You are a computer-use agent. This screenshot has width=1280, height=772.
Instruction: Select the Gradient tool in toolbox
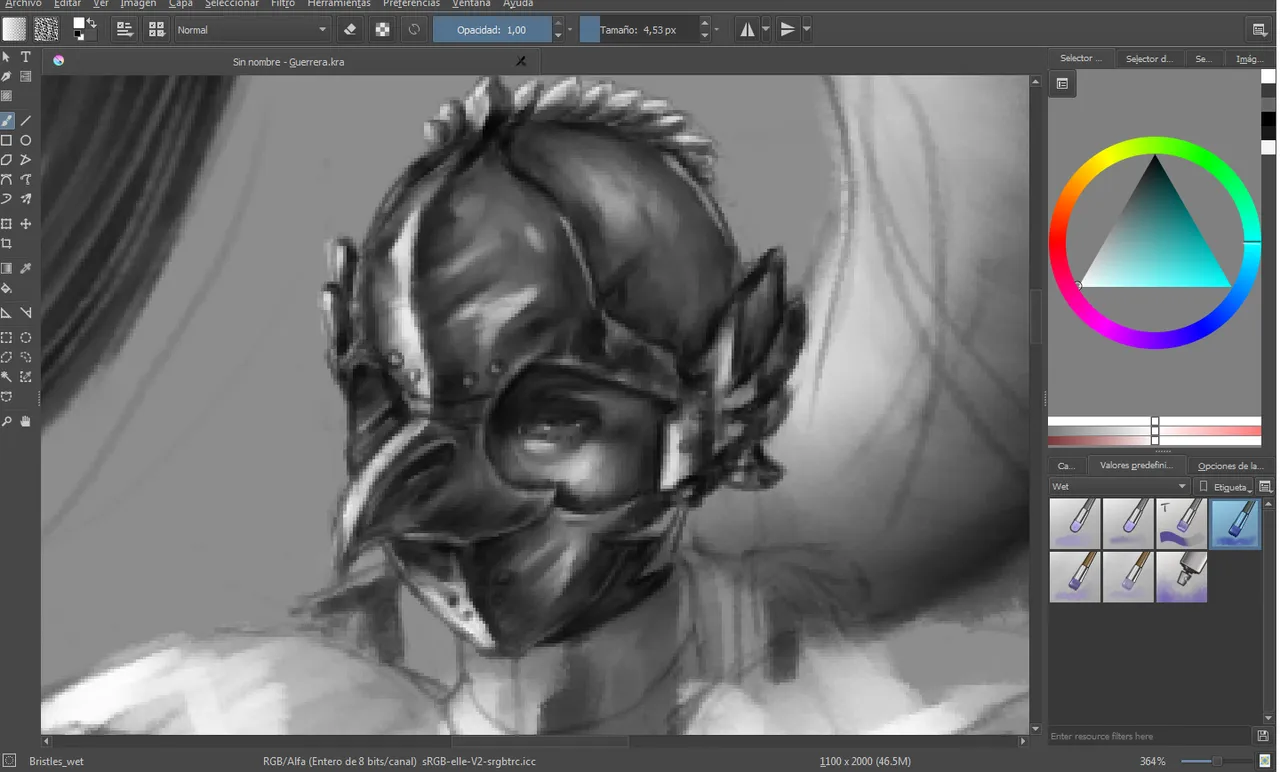(7, 268)
